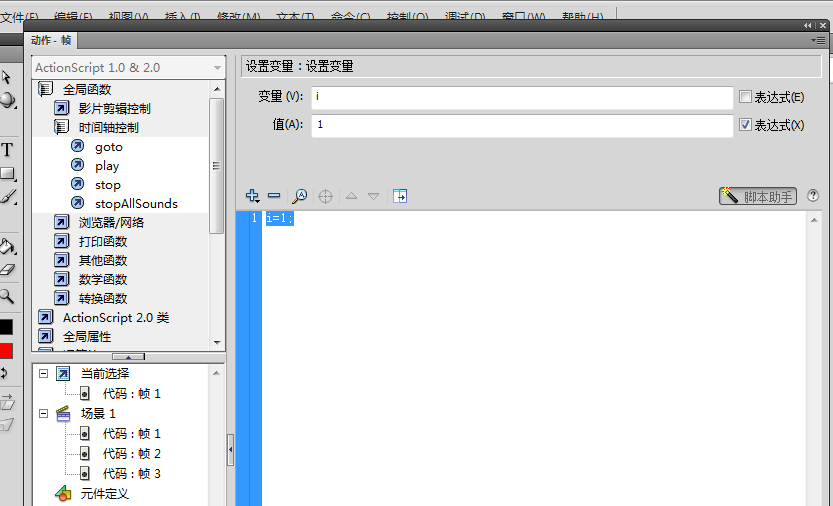Collapse the 场景 1 tree node
Screen dimensions: 833x506
pyautogui.click(x=44, y=414)
